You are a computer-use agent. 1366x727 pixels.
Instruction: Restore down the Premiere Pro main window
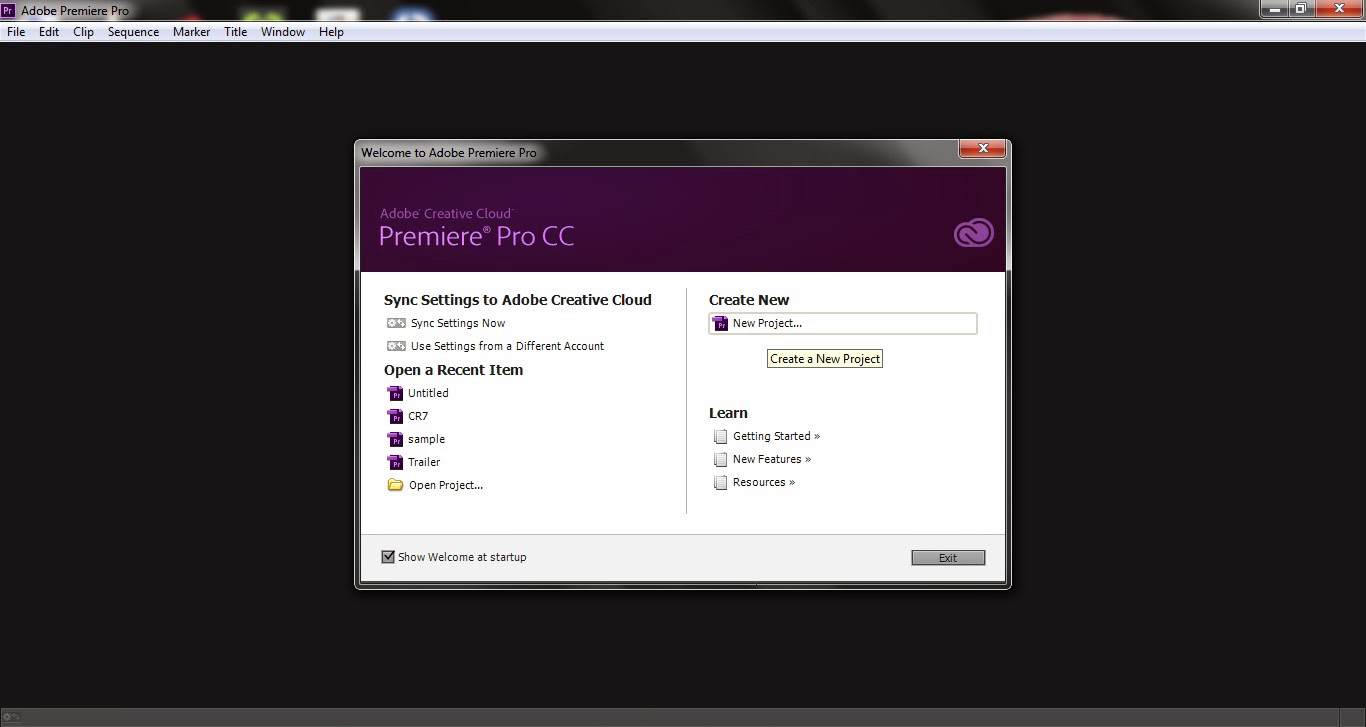pos(1301,8)
